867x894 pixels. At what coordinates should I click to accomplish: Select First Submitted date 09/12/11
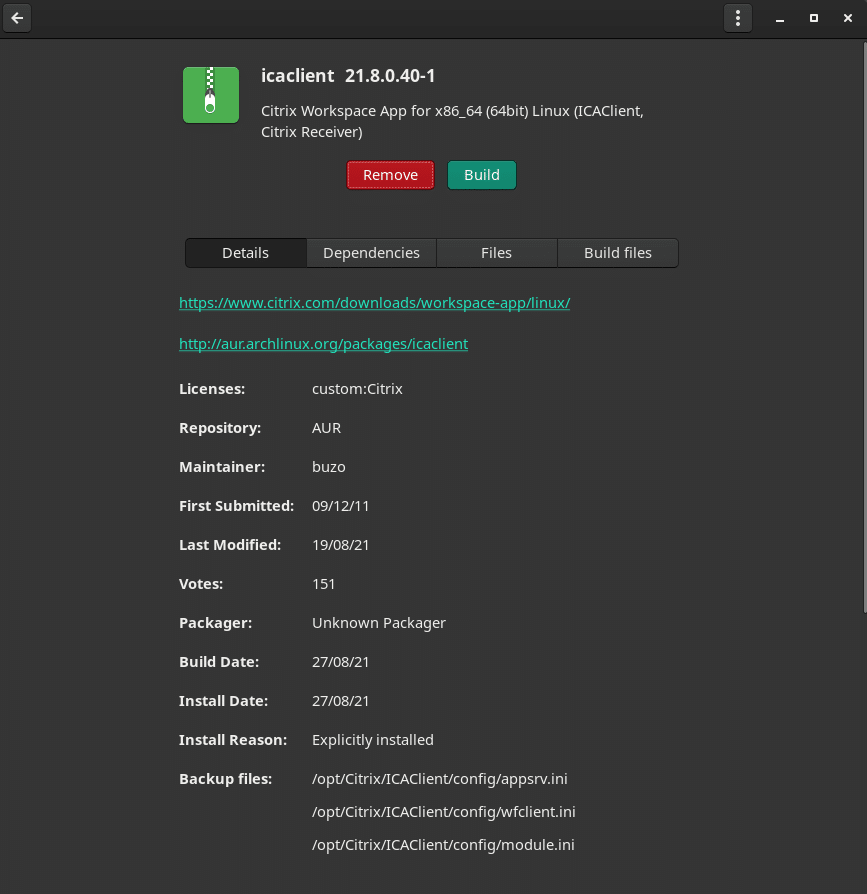coord(341,506)
